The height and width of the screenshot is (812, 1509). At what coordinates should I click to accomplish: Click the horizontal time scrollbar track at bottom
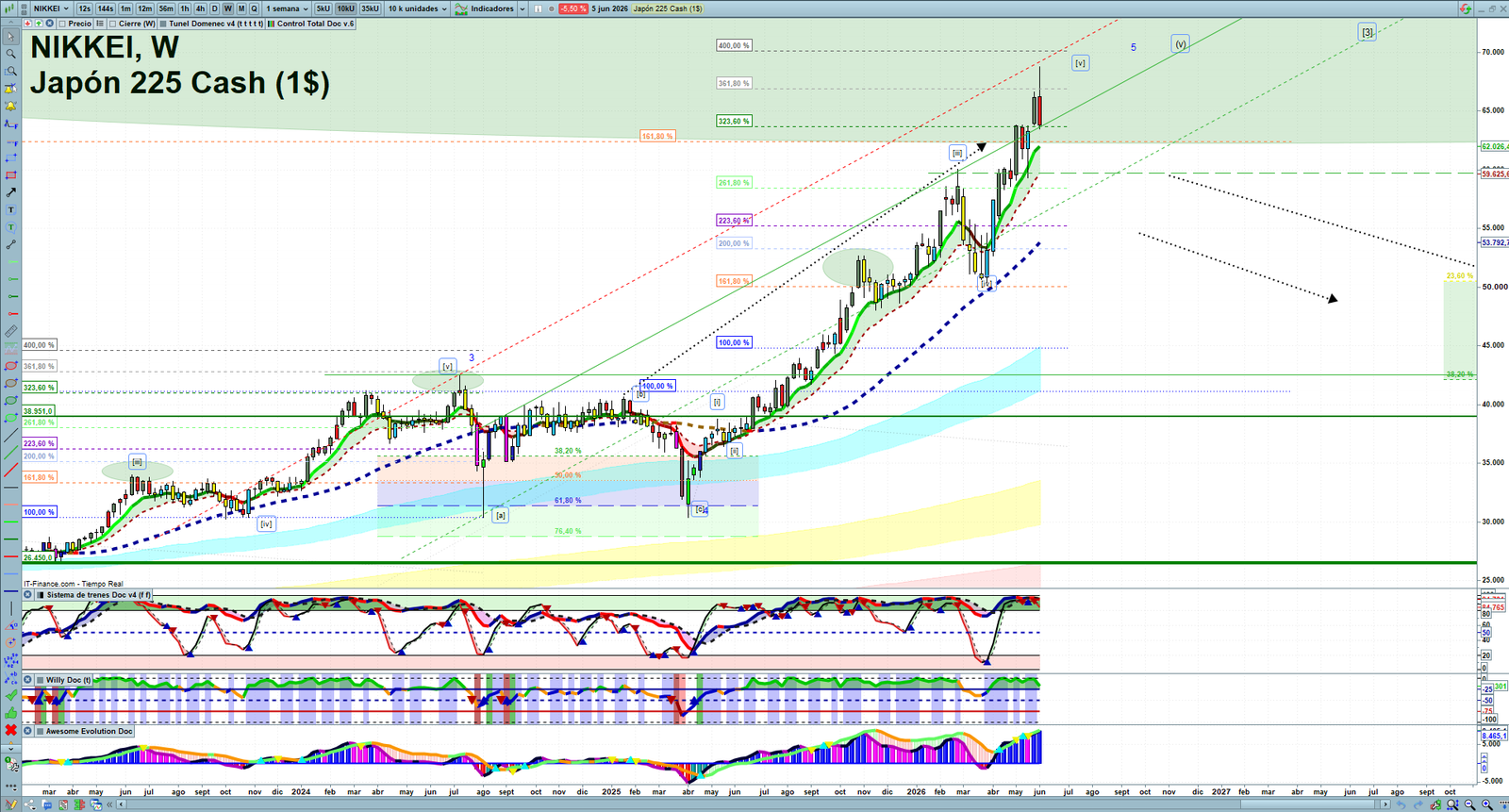pyautogui.click(x=754, y=804)
